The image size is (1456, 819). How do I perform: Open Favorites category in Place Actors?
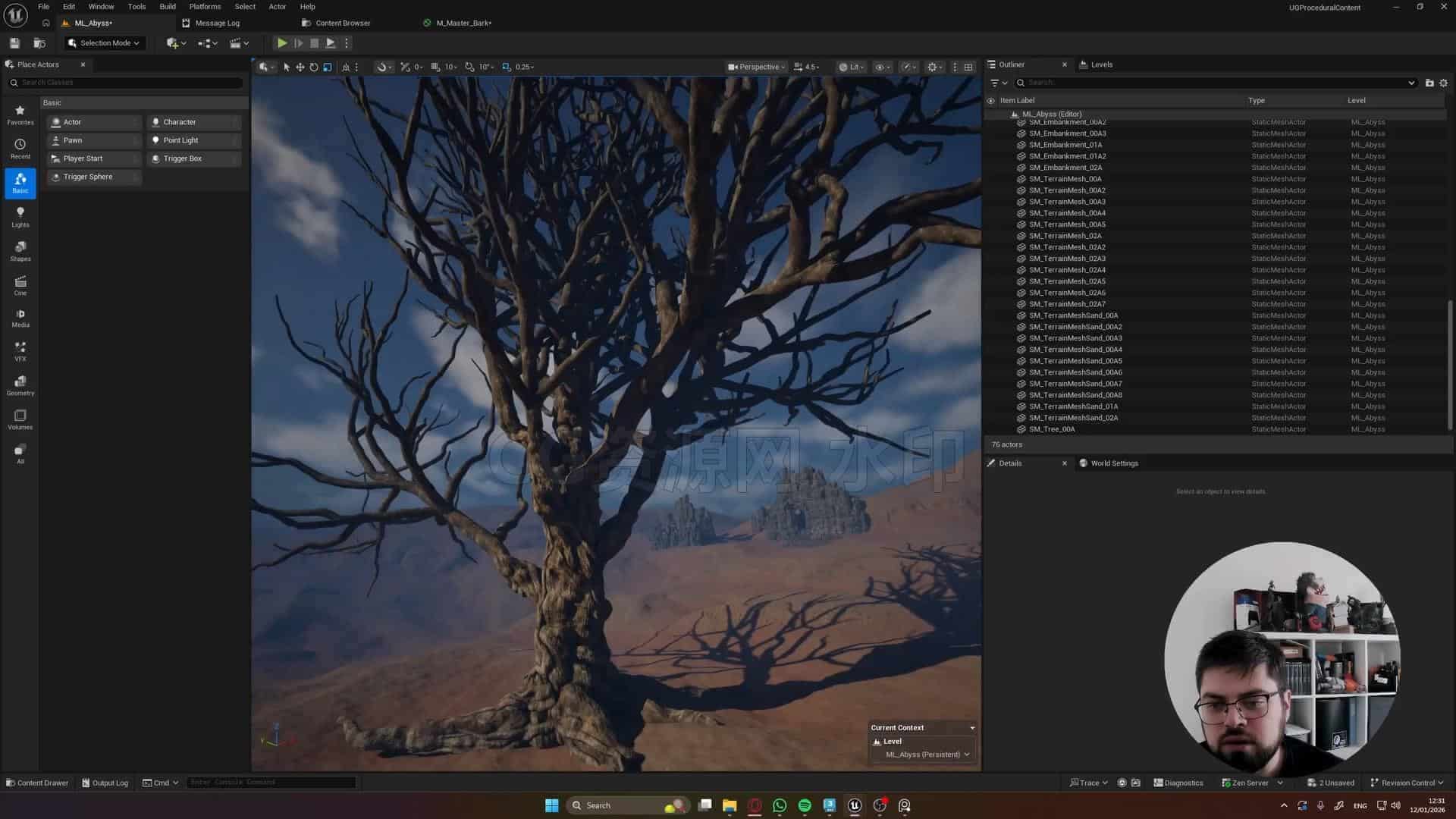pos(20,115)
